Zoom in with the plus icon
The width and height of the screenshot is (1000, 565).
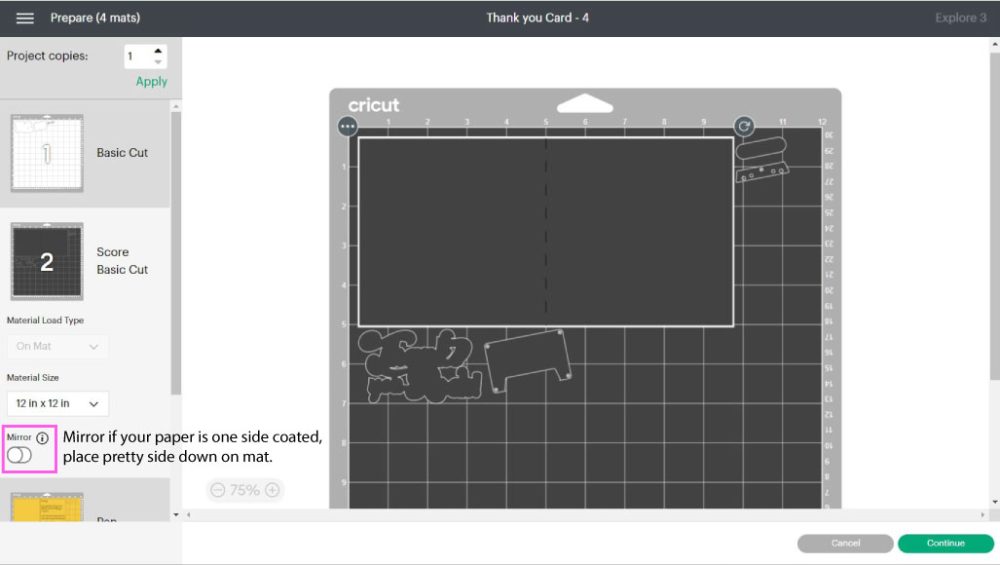(x=272, y=490)
